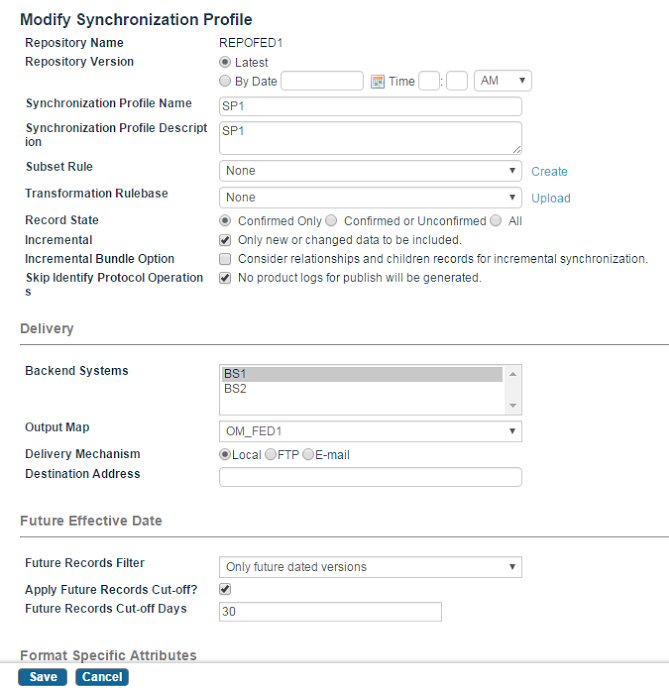Open the AM/PM dropdown
Viewport: 669px width, 691px height.
503,81
